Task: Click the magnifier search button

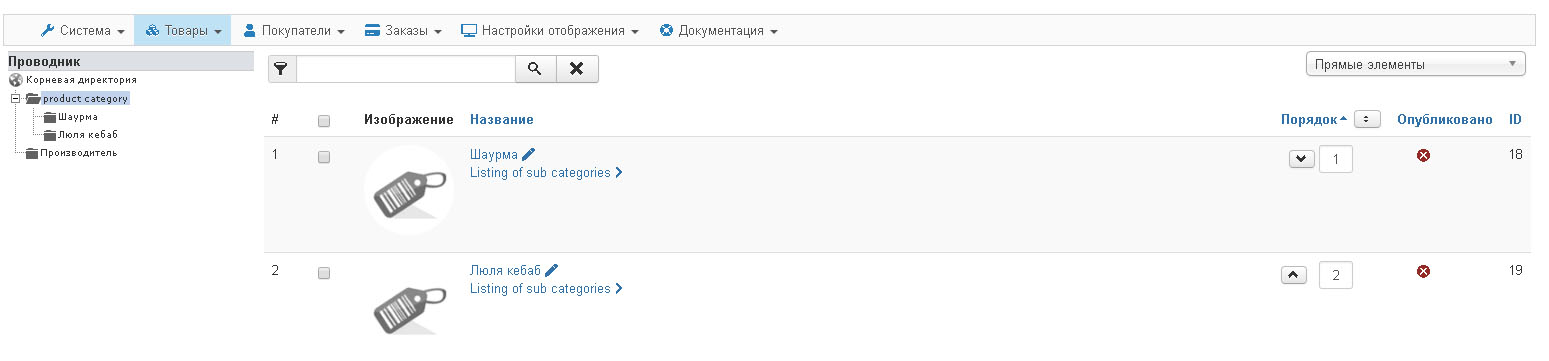Action: click(535, 69)
